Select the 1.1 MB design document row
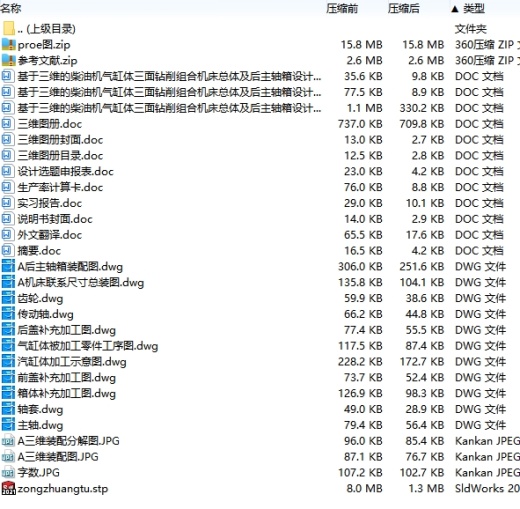This screenshot has width=520, height=509. click(x=260, y=108)
